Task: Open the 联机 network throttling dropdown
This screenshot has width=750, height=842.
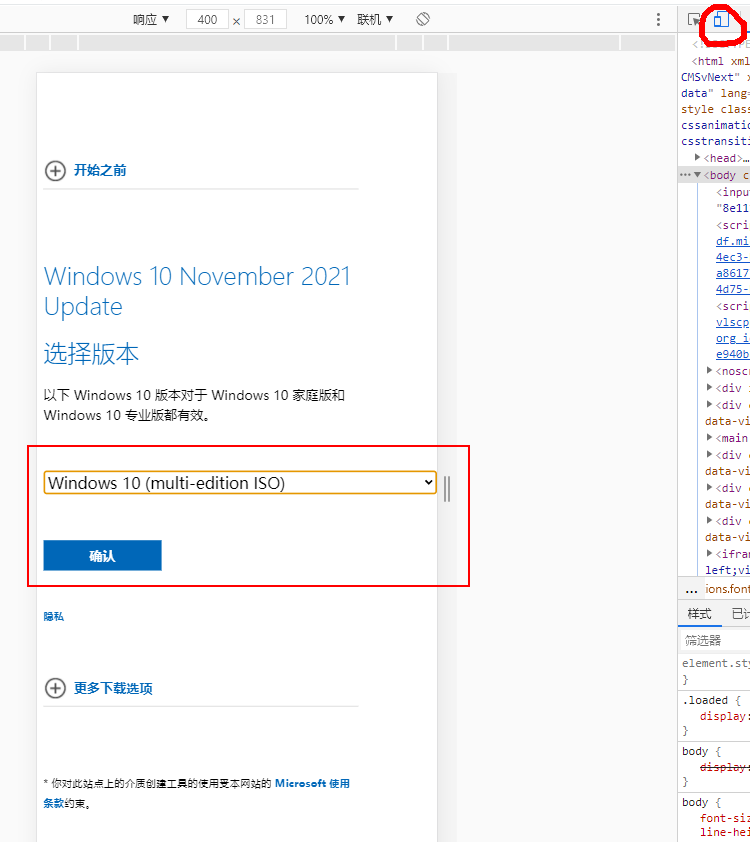Action: 375,20
